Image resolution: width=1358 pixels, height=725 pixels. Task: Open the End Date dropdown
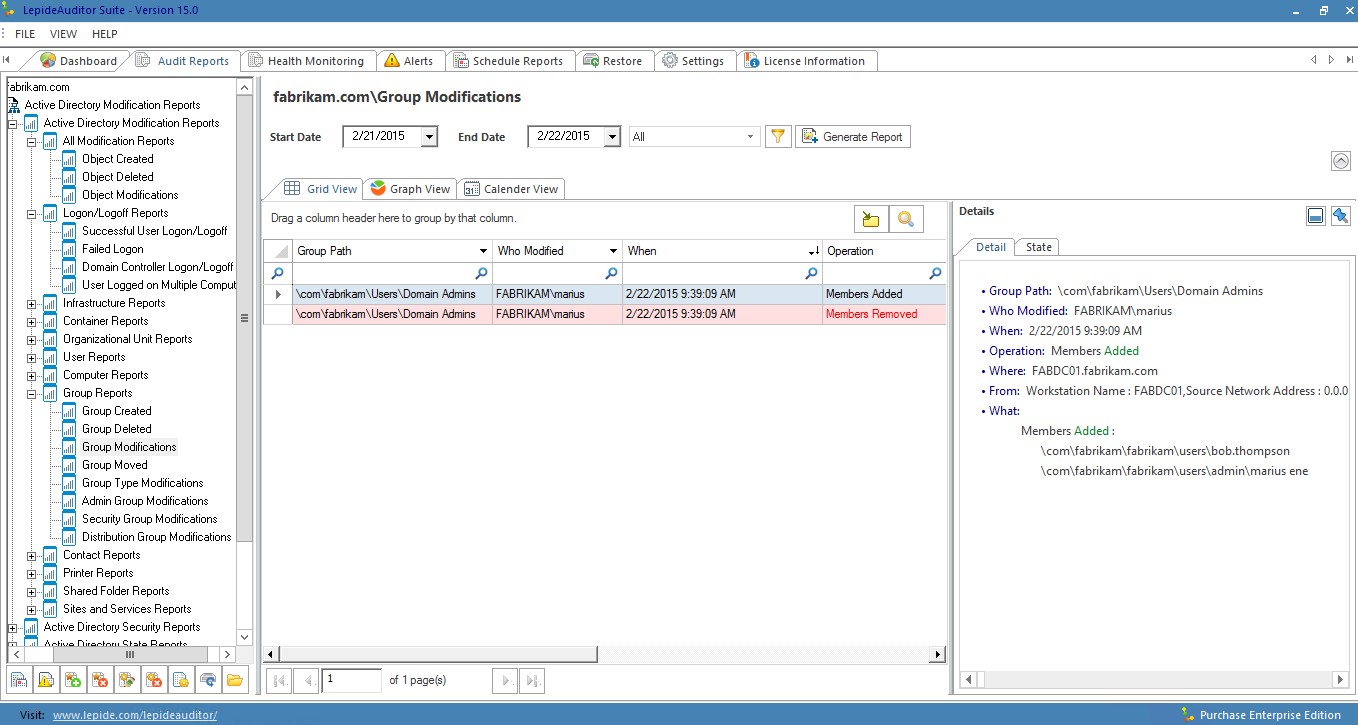612,137
